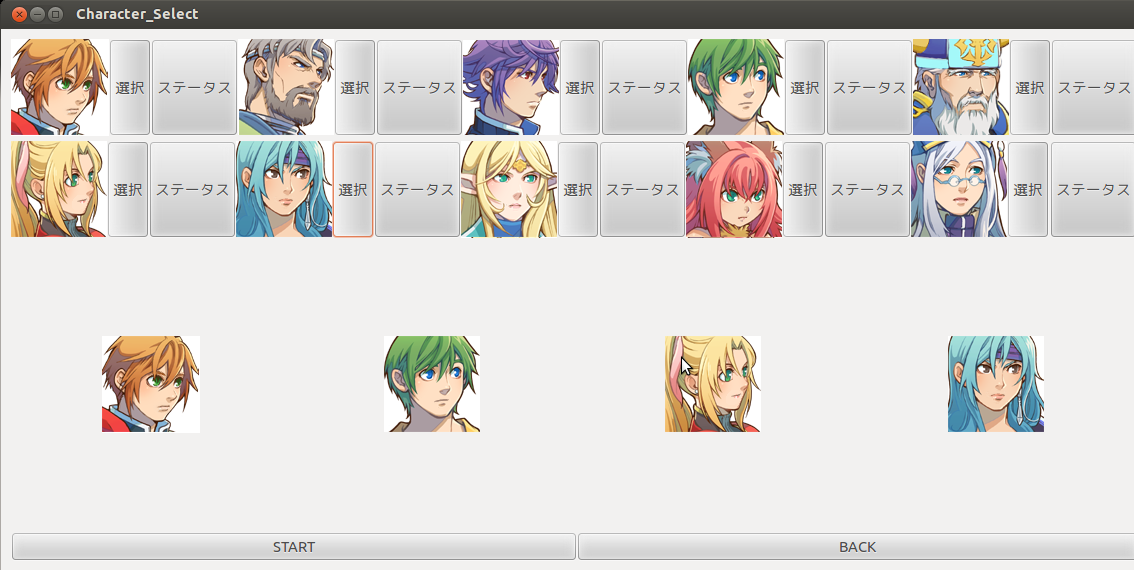This screenshot has width=1134, height=570.
Task: View ステータス of the blonde elf
Action: pos(642,190)
